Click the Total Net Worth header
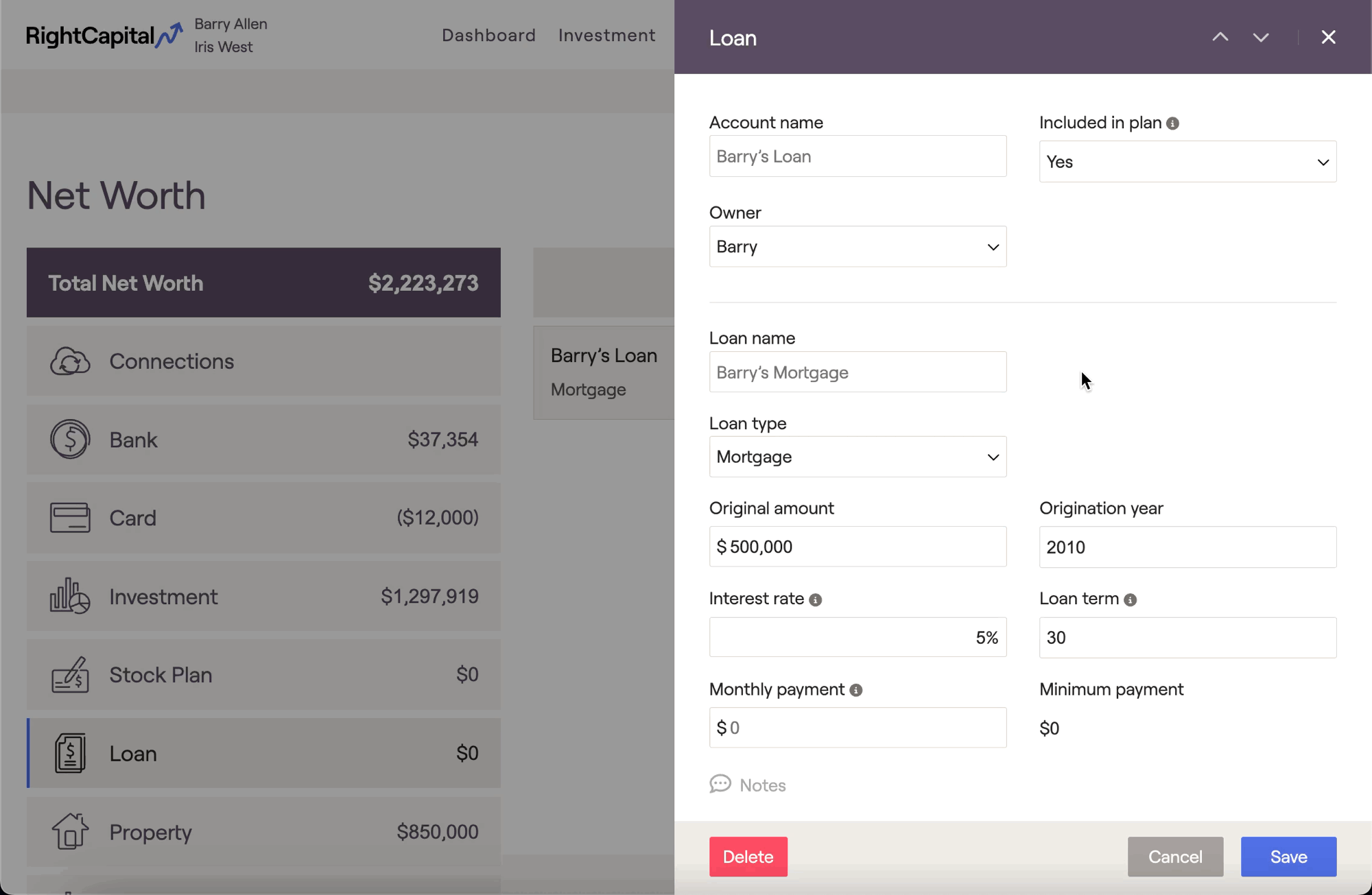Screen dimensions: 1372x895 coord(263,283)
